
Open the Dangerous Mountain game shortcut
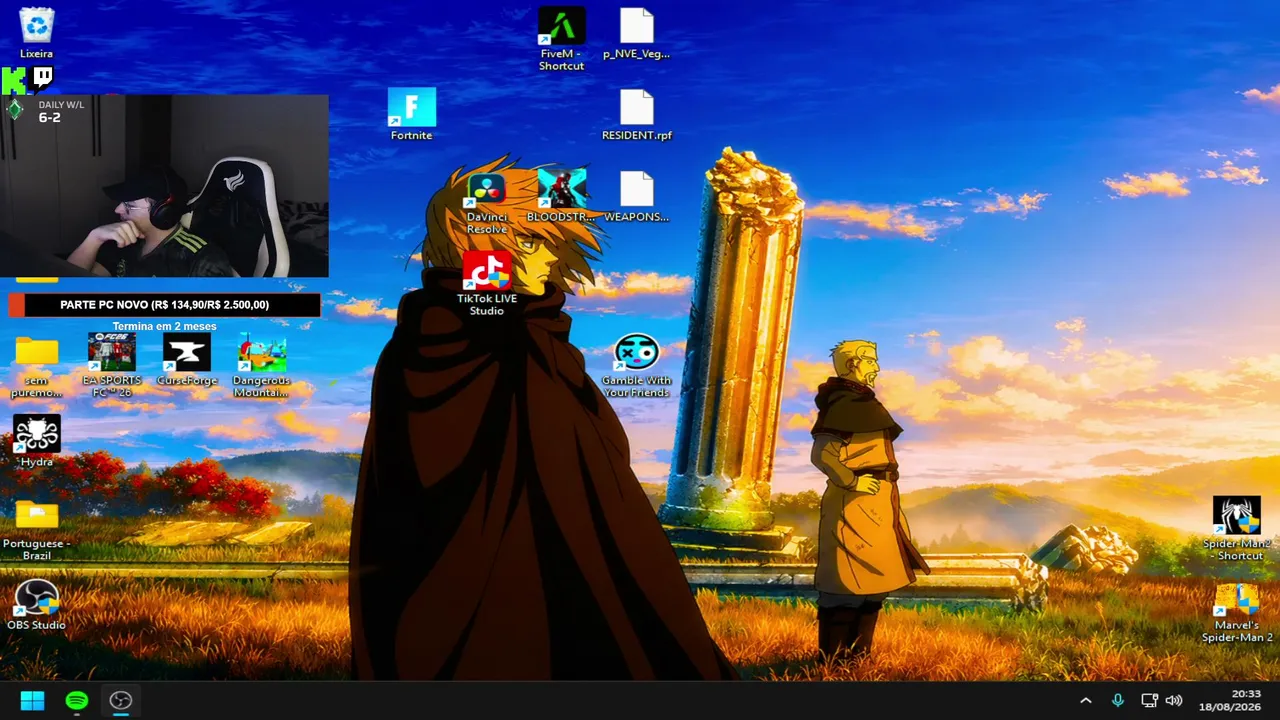[261, 366]
